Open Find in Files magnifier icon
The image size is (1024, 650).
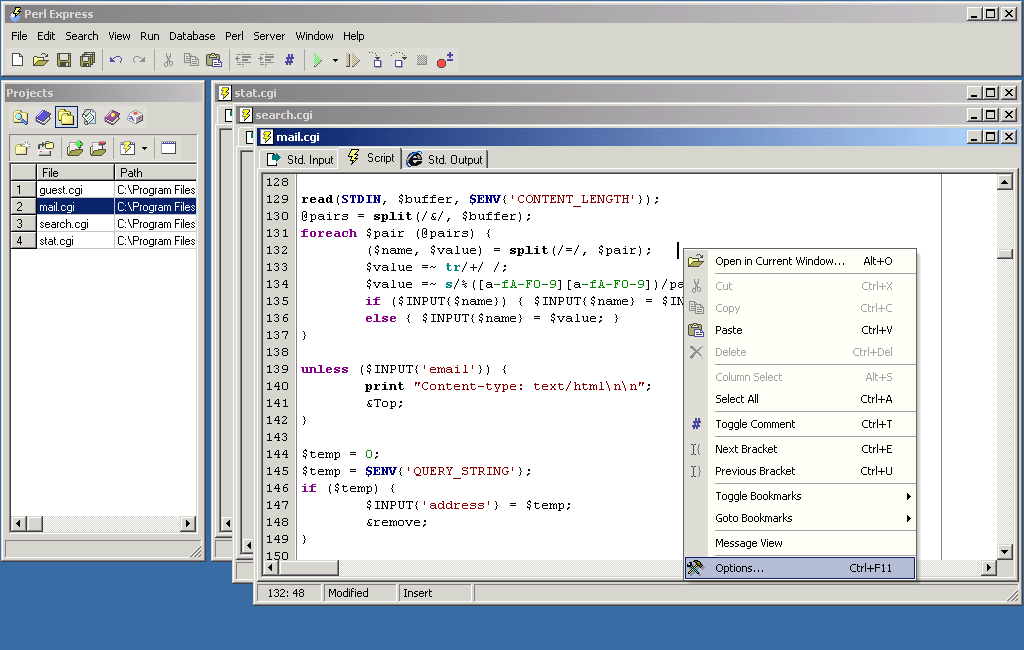pos(20,117)
